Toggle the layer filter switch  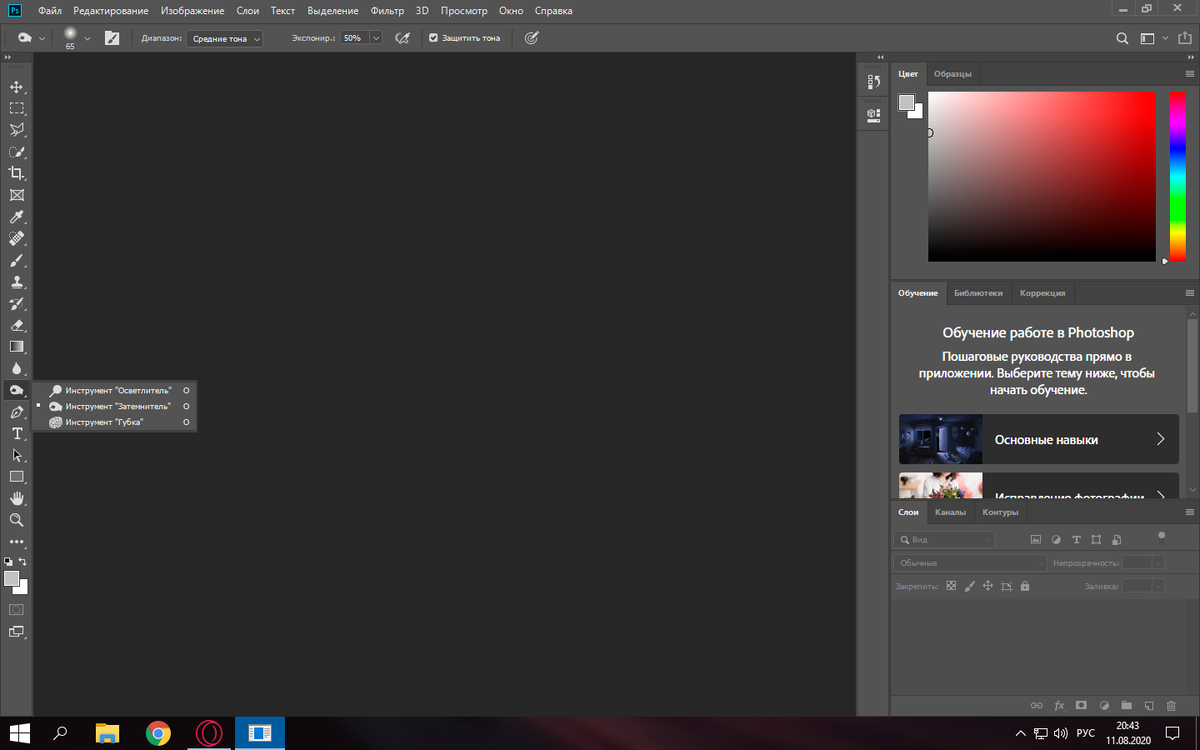point(1161,536)
